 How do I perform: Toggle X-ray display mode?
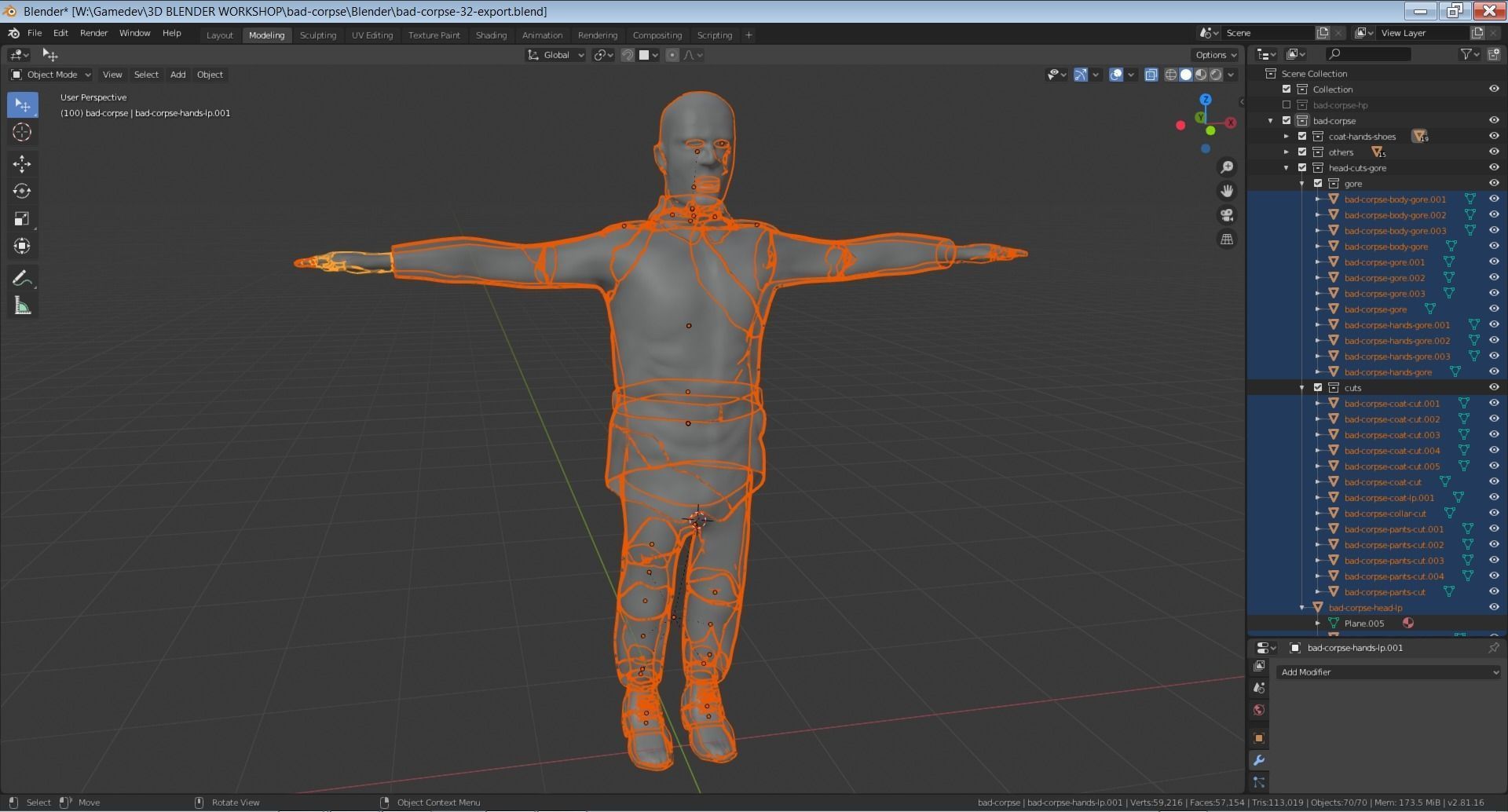[x=1151, y=75]
